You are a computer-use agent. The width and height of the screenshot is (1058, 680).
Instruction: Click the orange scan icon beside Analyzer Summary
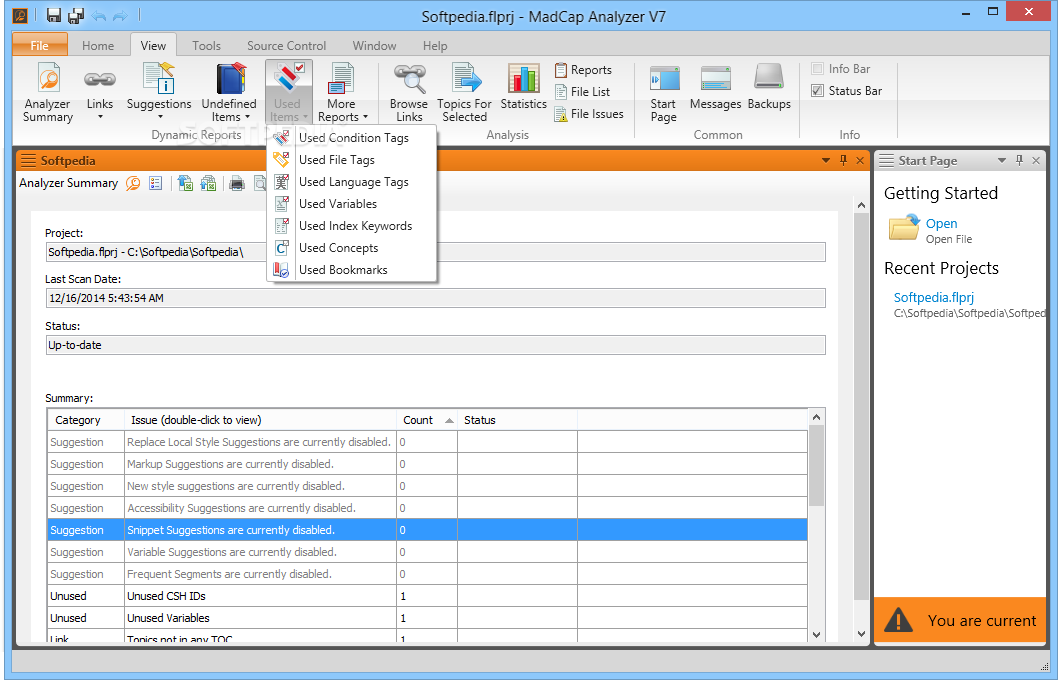pyautogui.click(x=133, y=183)
